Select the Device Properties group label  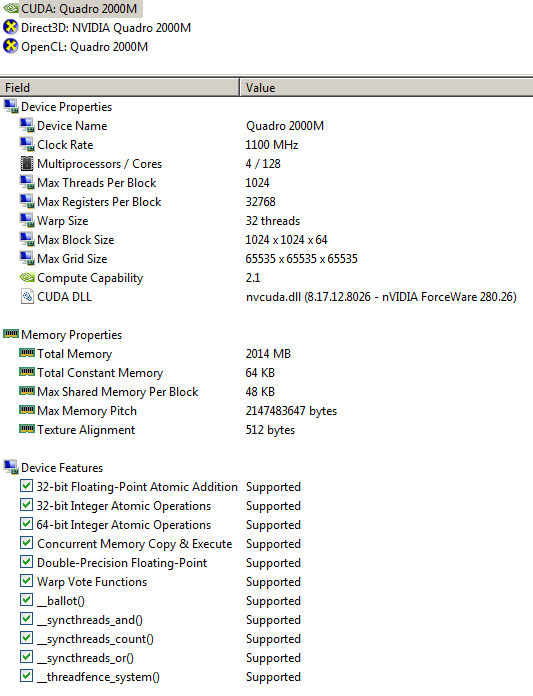click(67, 107)
